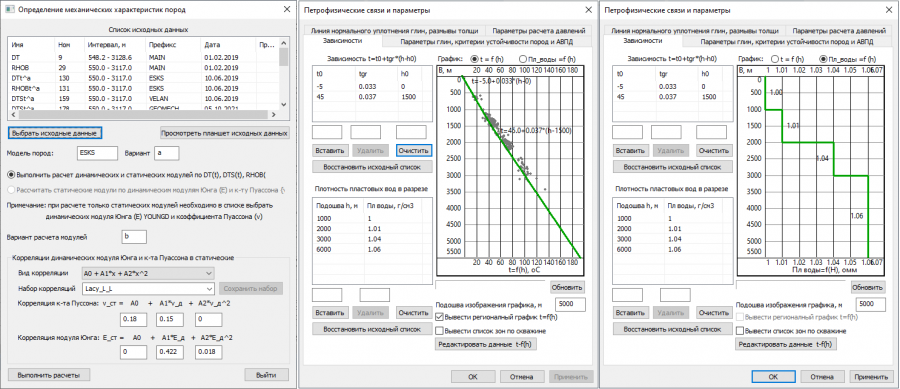
Task: Close the mechanical characteristics window
Action: pos(287,10)
